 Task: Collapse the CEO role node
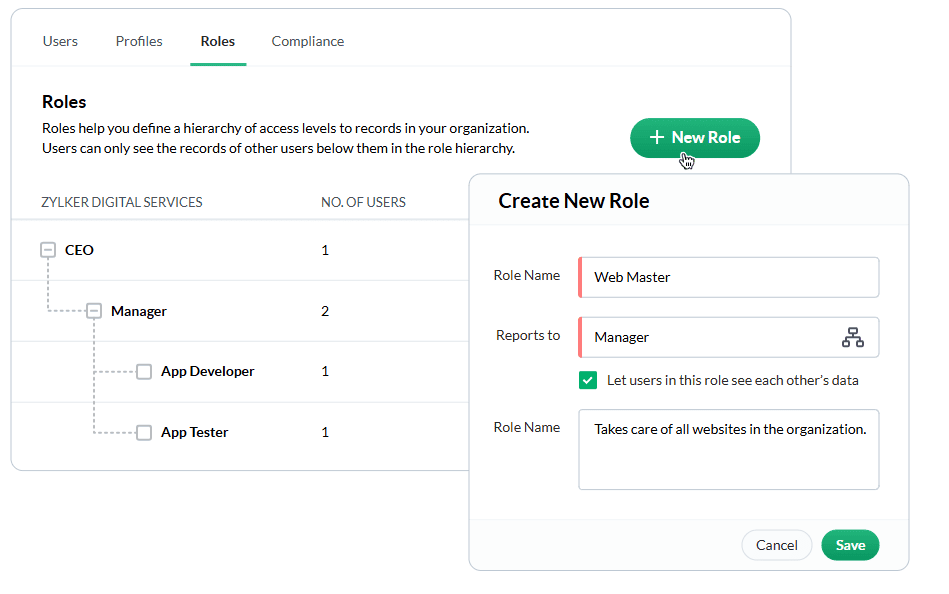tap(48, 249)
